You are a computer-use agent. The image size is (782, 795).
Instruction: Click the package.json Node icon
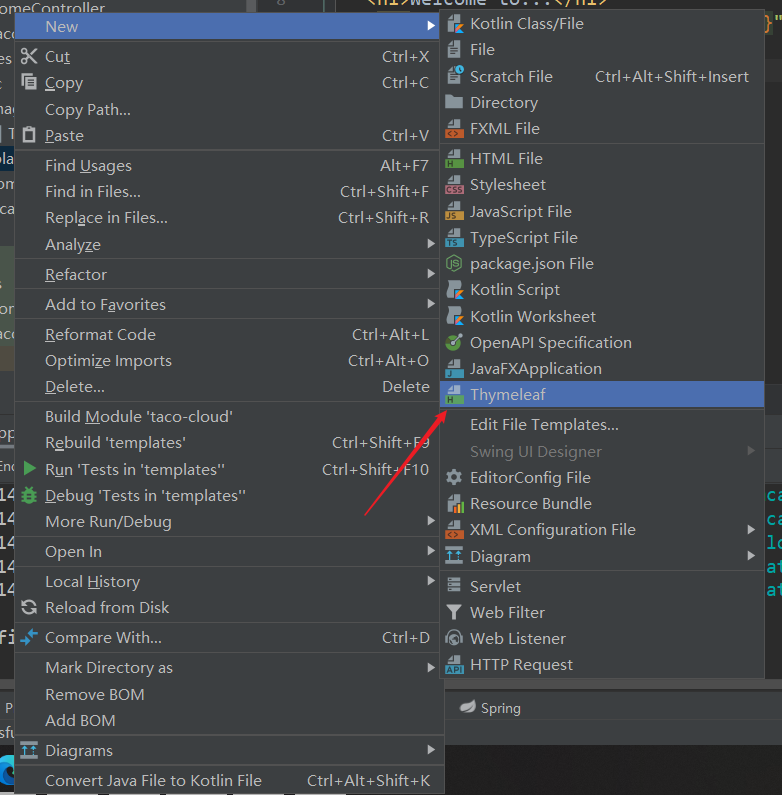pyautogui.click(x=454, y=264)
